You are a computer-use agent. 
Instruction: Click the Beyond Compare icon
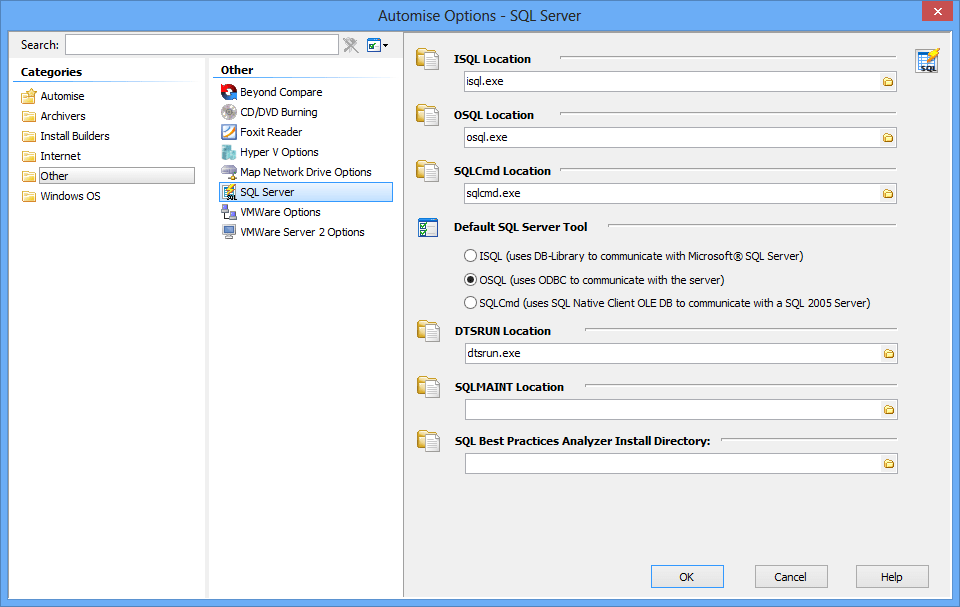[x=229, y=92]
